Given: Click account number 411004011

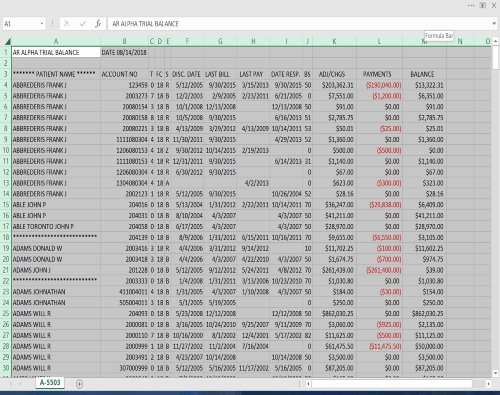Looking at the screenshot, I should coord(124,292).
